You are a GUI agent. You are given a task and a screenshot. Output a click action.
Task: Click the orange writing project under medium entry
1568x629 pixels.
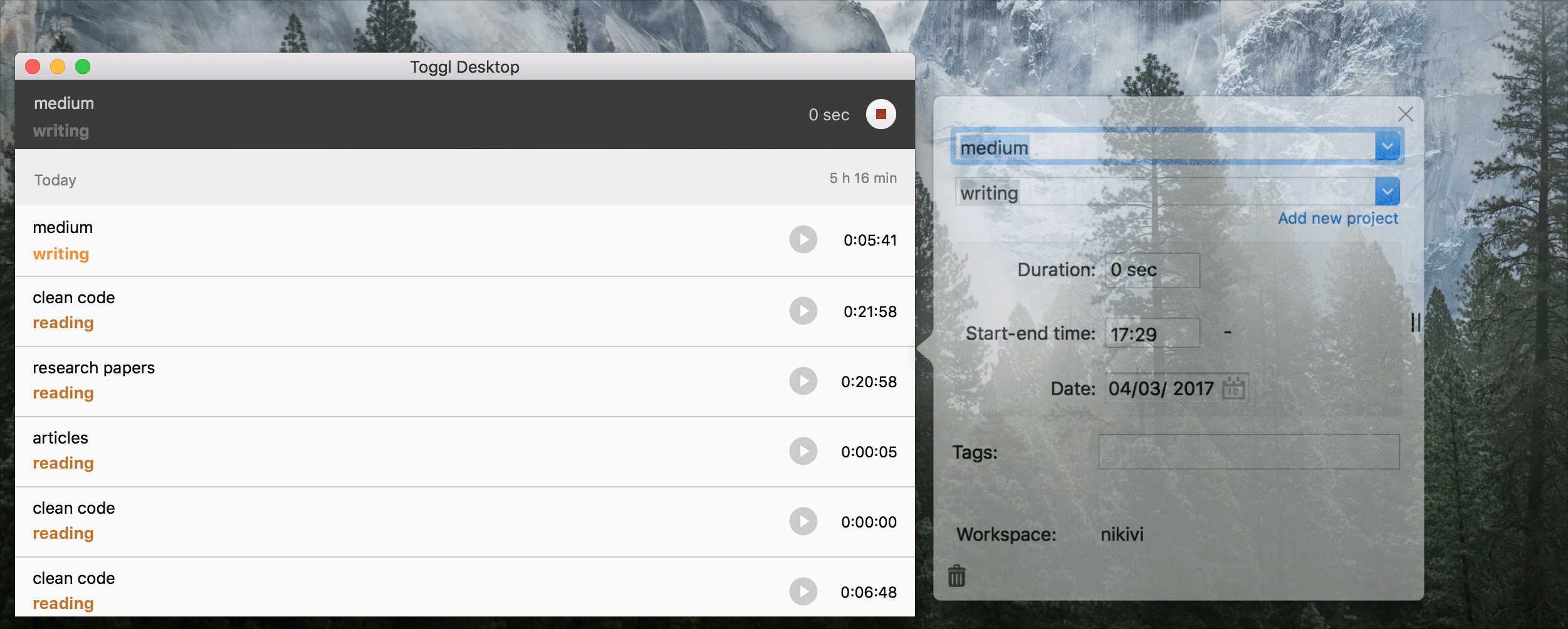61,254
